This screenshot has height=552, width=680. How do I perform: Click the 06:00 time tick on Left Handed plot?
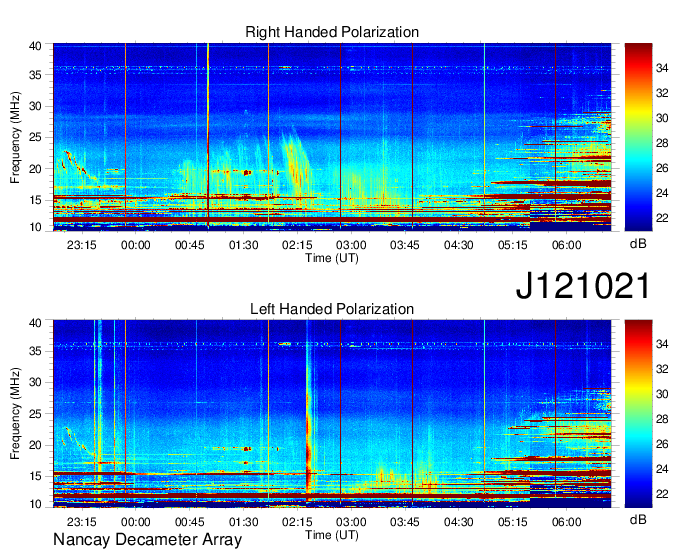point(566,522)
